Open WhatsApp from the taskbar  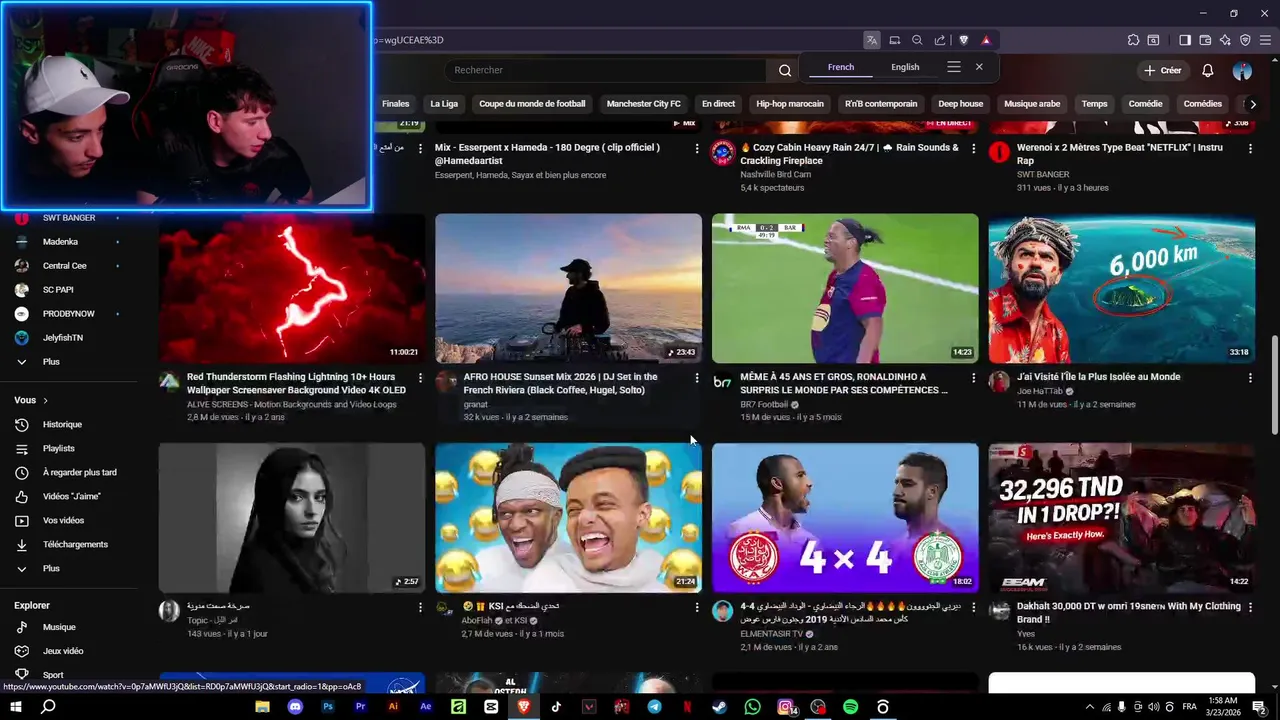point(753,707)
